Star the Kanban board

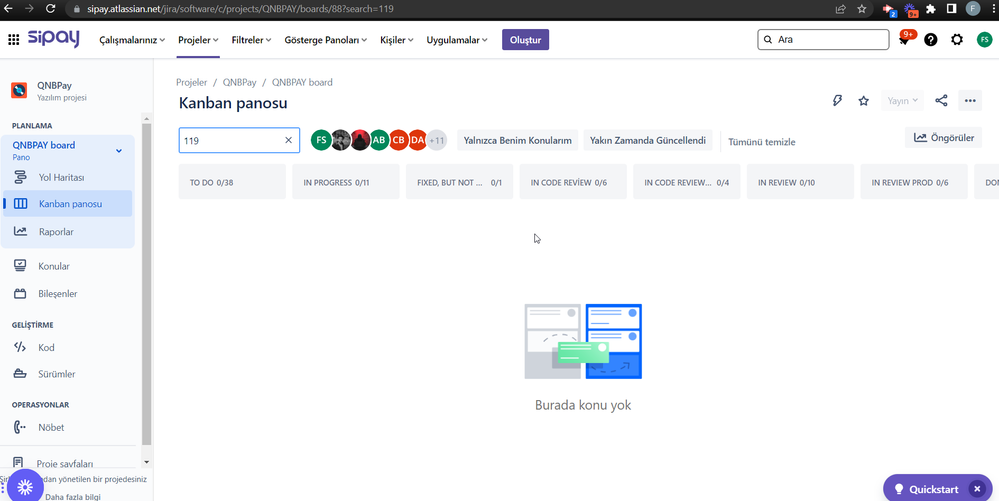863,101
